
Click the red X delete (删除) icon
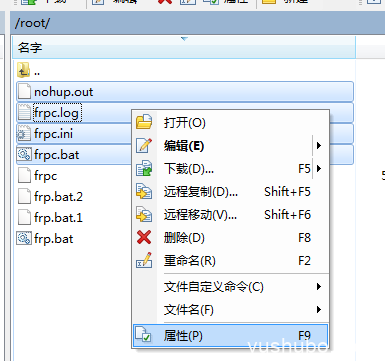coord(144,237)
